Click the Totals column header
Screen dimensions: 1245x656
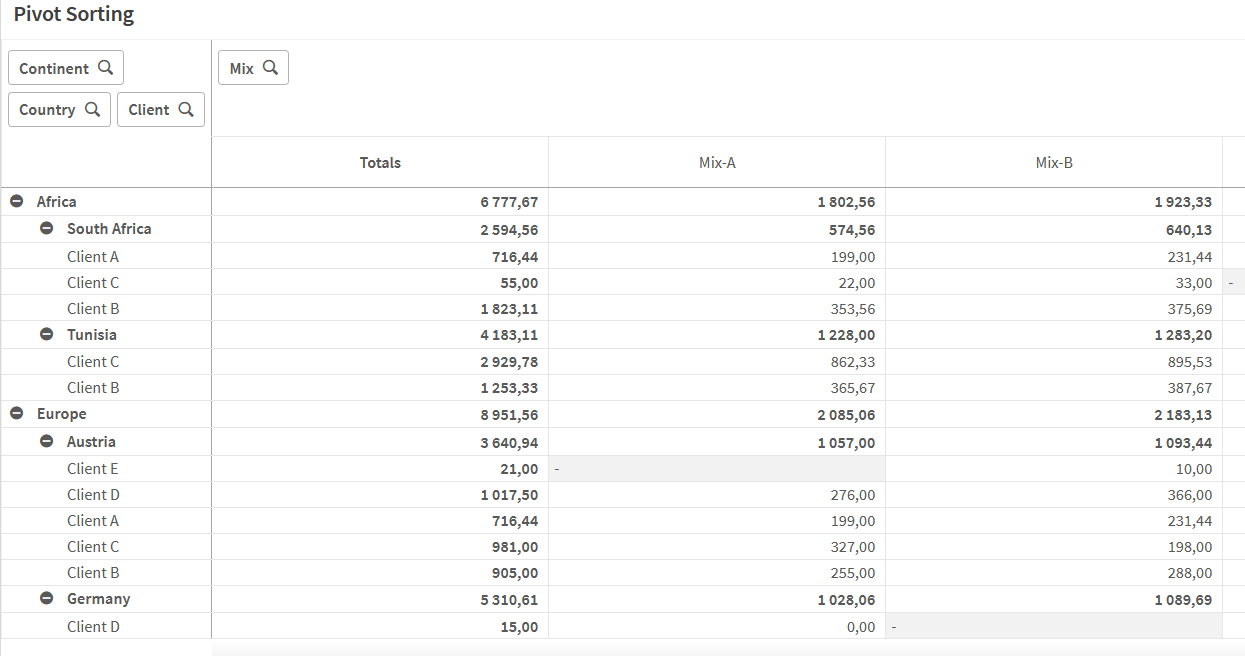(x=380, y=163)
